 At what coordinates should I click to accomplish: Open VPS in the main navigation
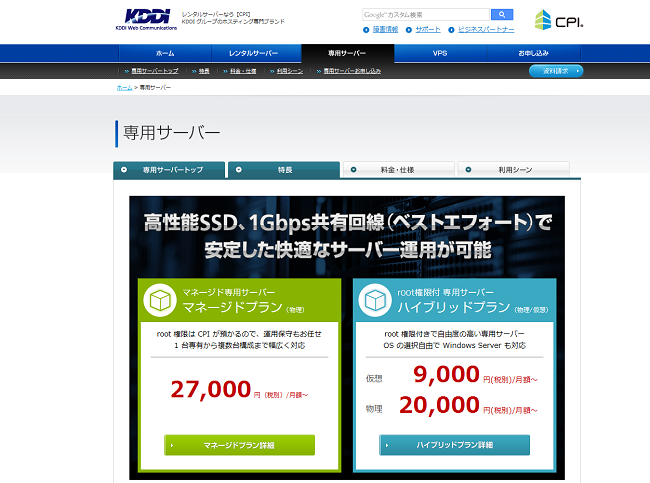[440, 53]
